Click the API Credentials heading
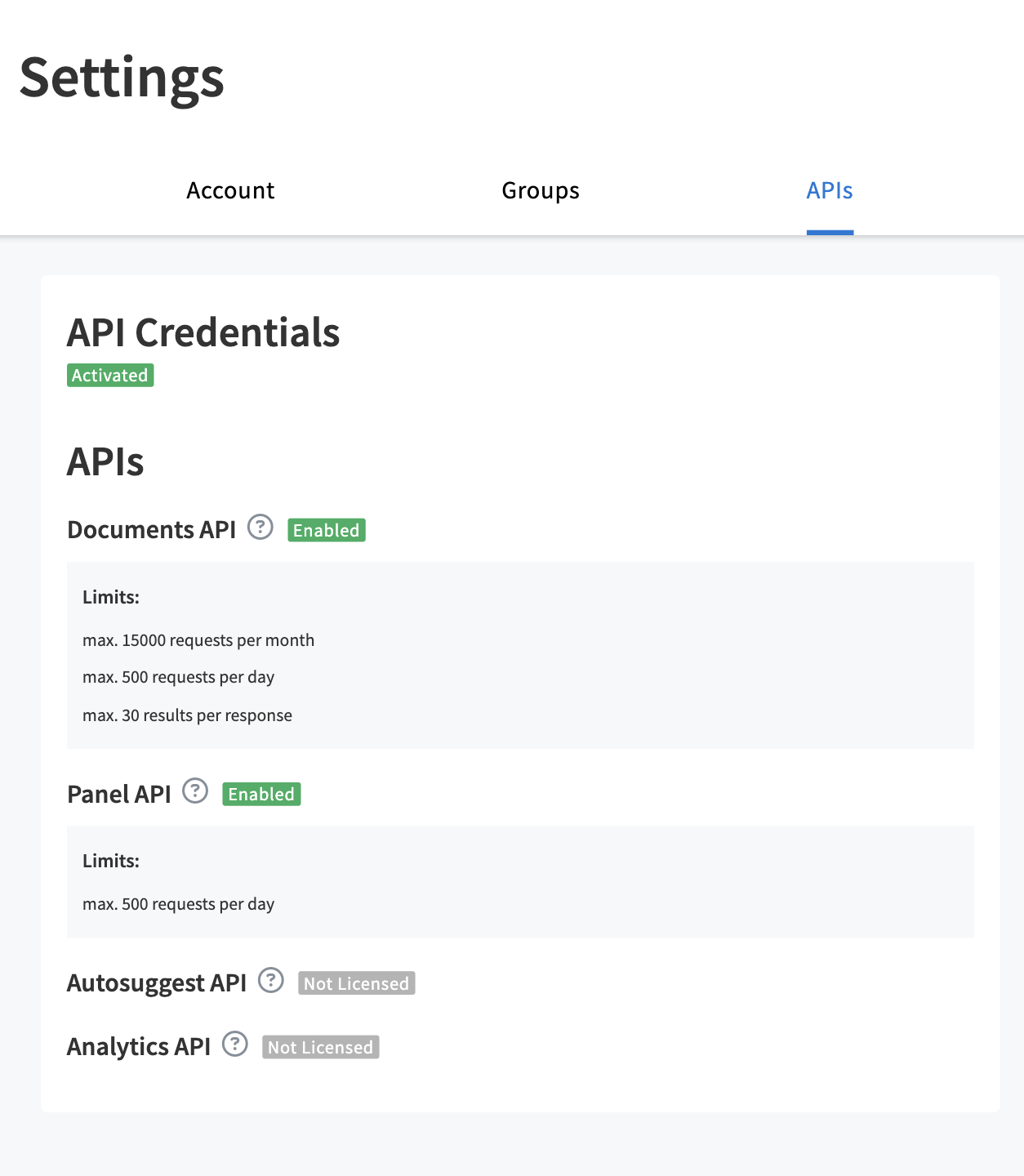The image size is (1024, 1176). (x=203, y=332)
